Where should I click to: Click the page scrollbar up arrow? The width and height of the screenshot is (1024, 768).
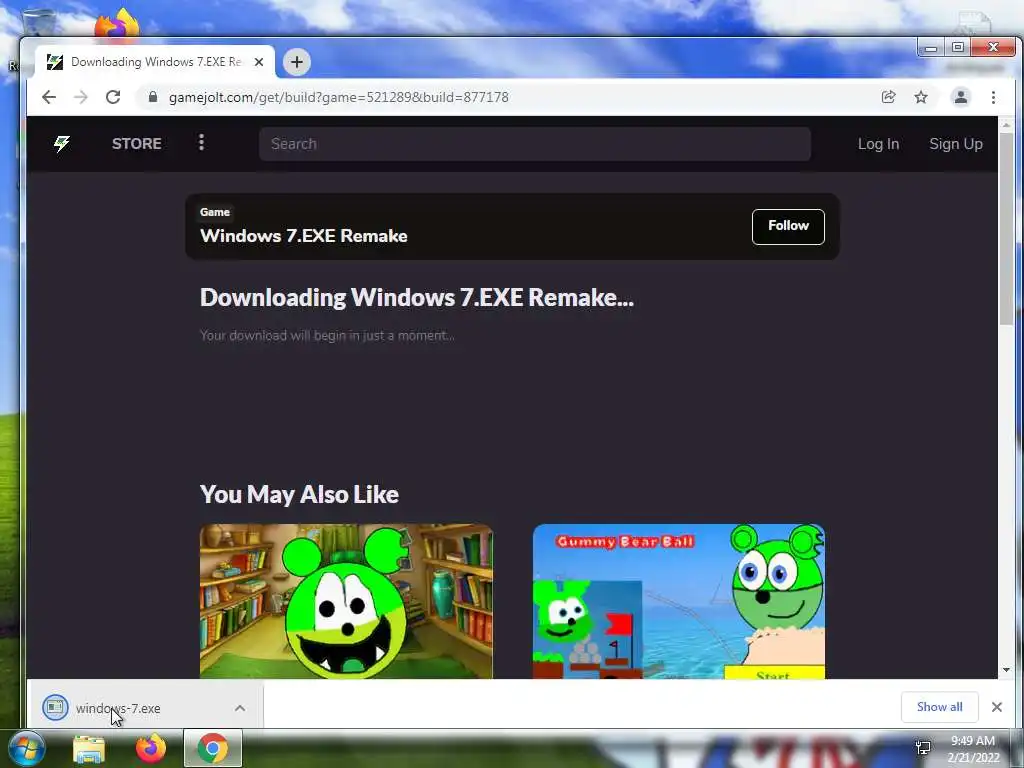(1006, 124)
